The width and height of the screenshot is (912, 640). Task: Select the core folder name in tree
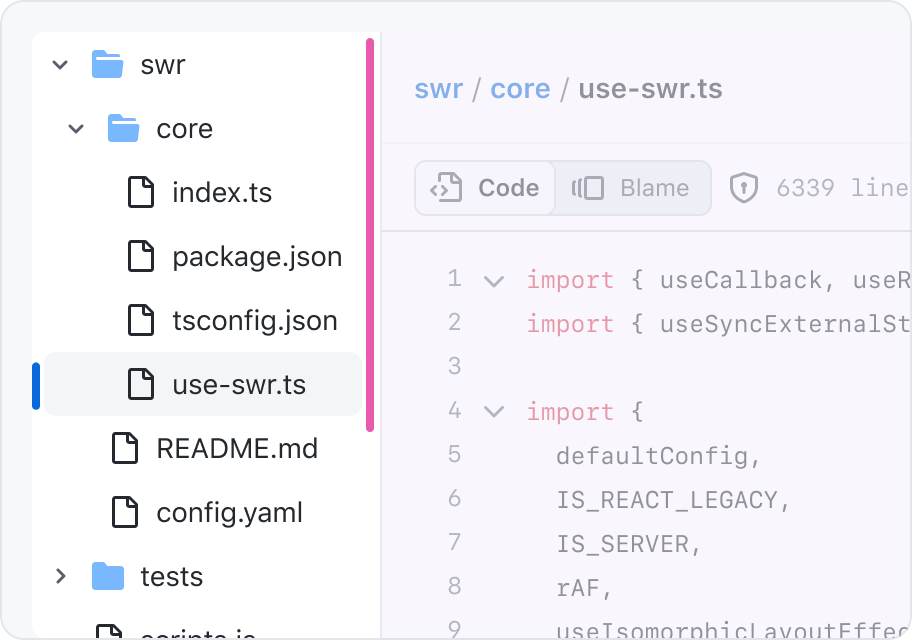coord(184,129)
